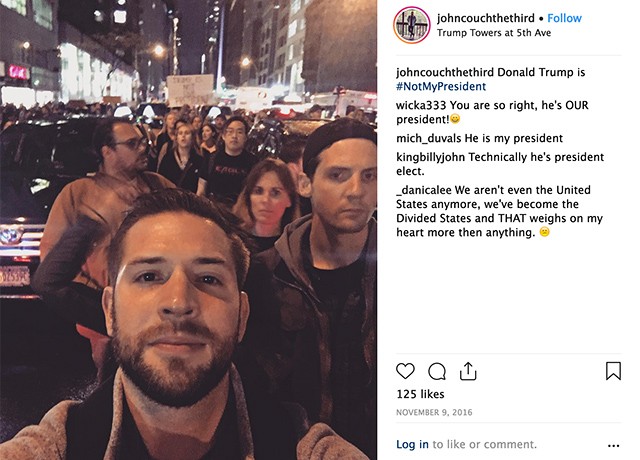The image size is (640, 460).
Task: Like the post with heart icon
Action: [405, 371]
